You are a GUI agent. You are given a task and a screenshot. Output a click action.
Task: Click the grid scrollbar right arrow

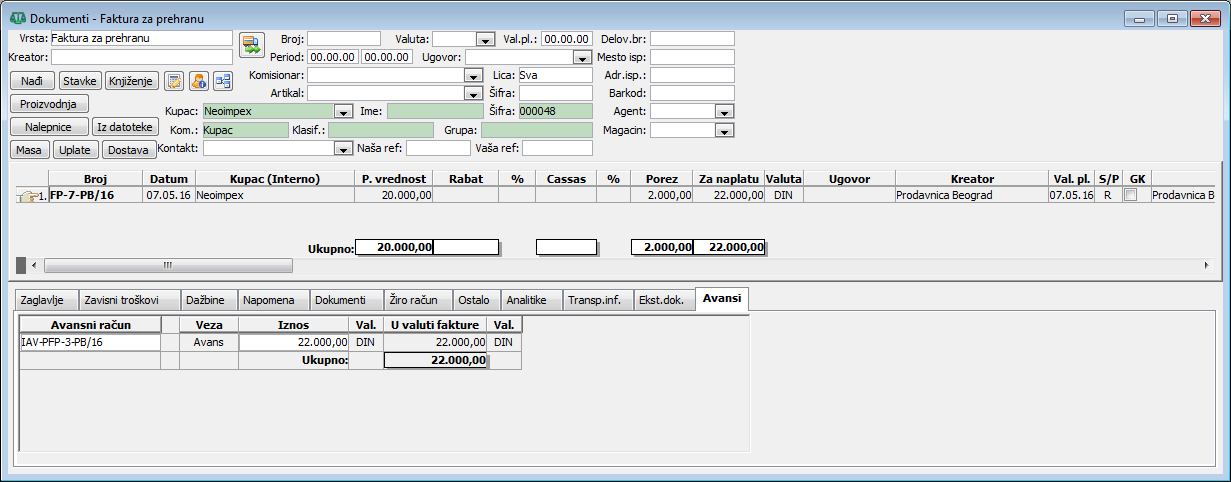tap(1208, 265)
